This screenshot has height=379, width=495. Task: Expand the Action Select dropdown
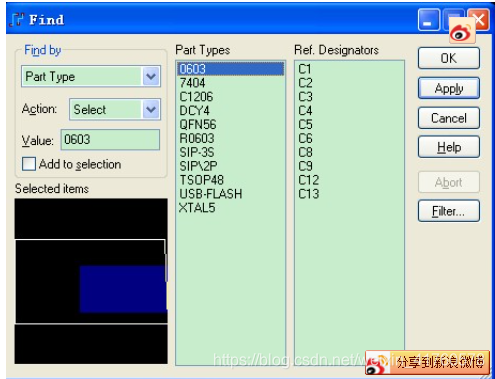(151, 109)
